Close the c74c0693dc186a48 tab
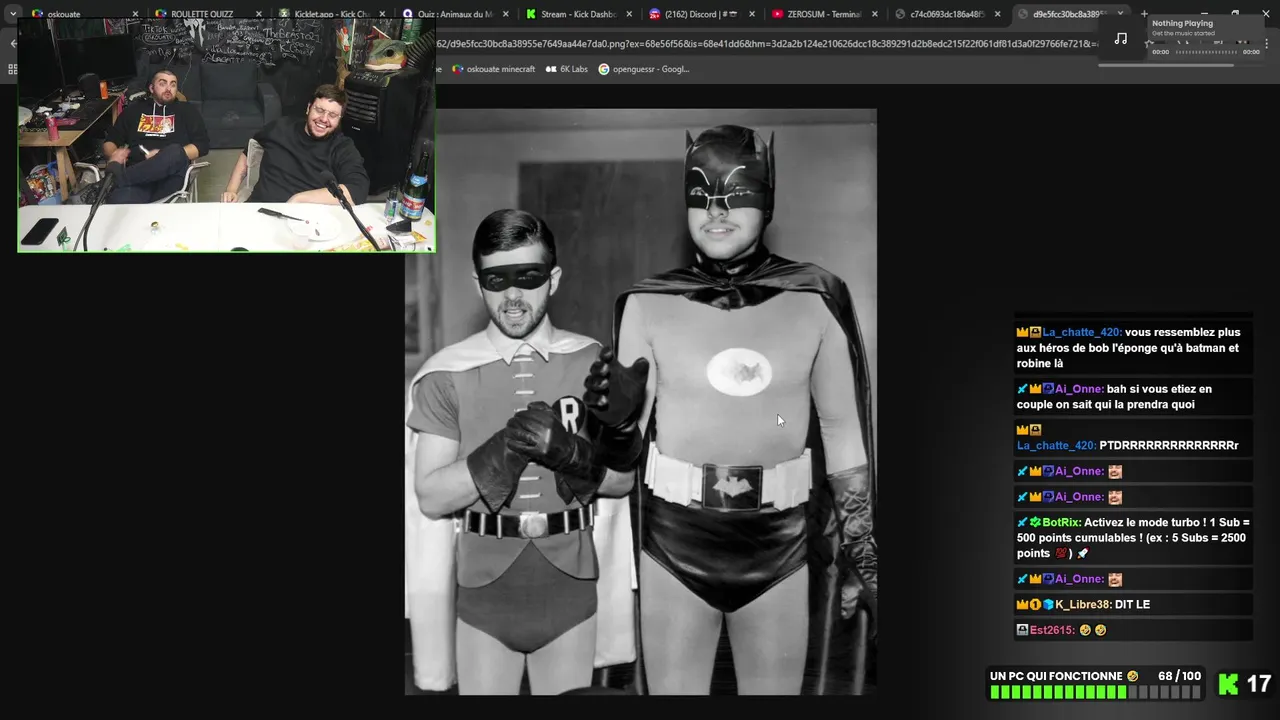 (x=998, y=14)
